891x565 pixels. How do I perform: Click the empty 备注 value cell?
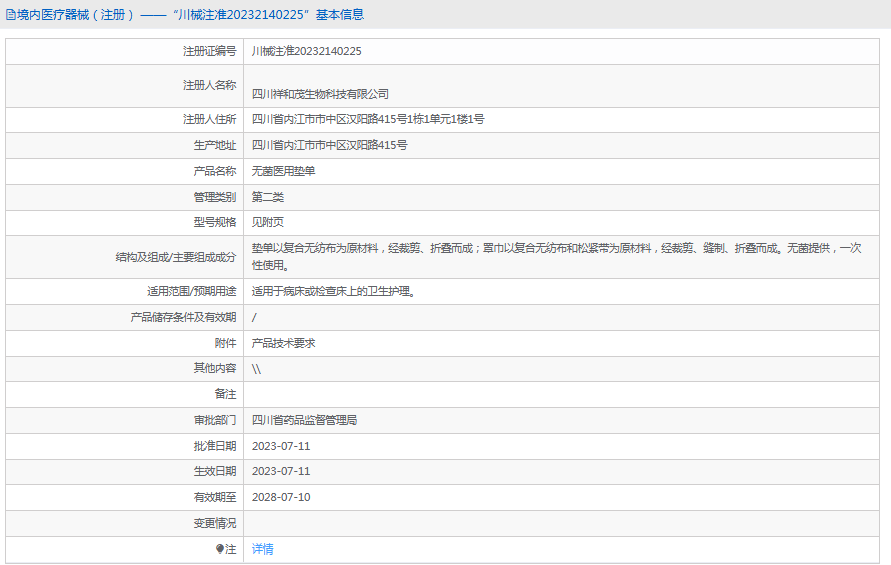(560, 394)
